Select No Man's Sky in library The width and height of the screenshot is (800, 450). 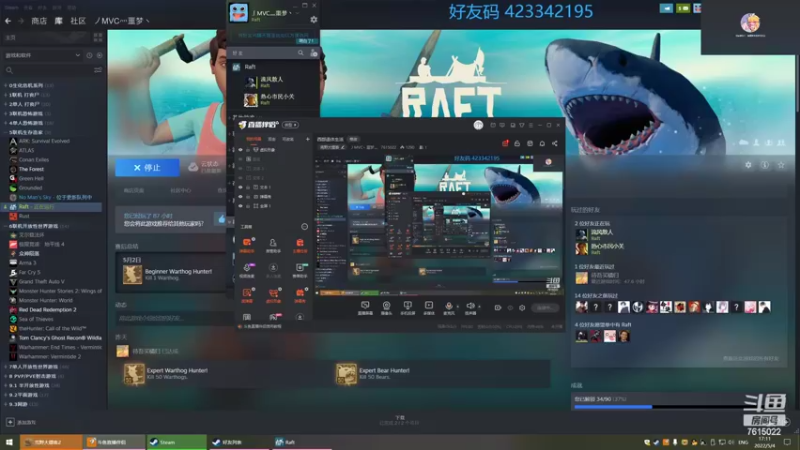55,197
